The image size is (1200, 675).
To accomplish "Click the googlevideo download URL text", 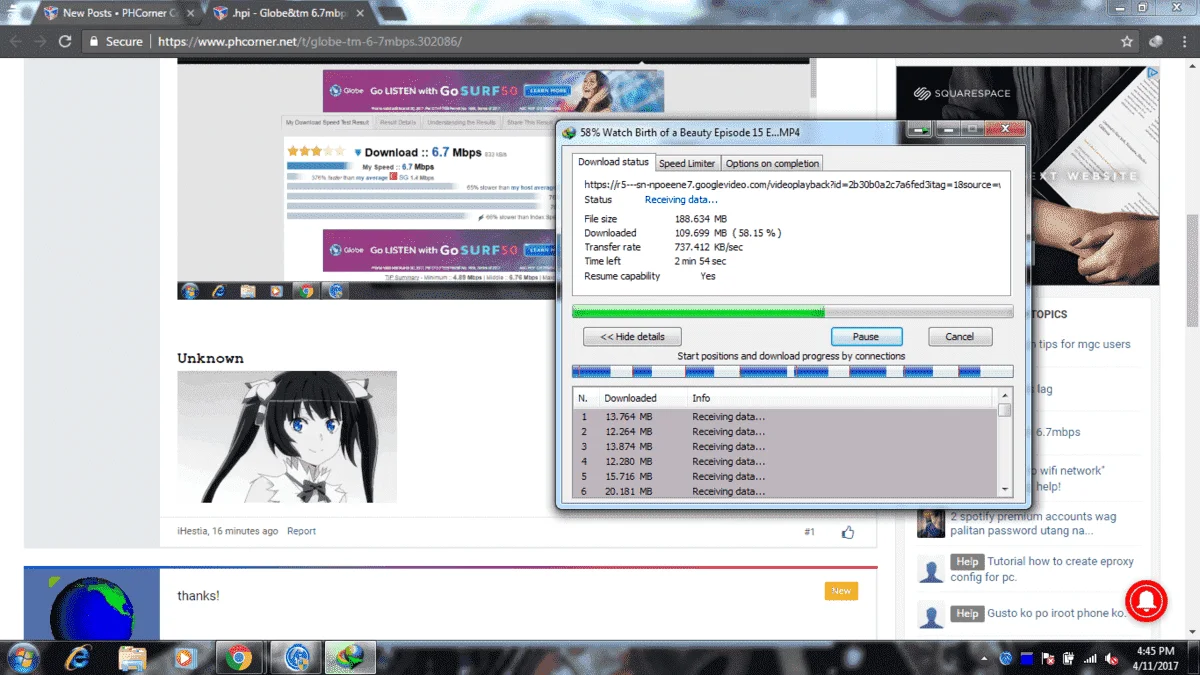I will point(792,184).
